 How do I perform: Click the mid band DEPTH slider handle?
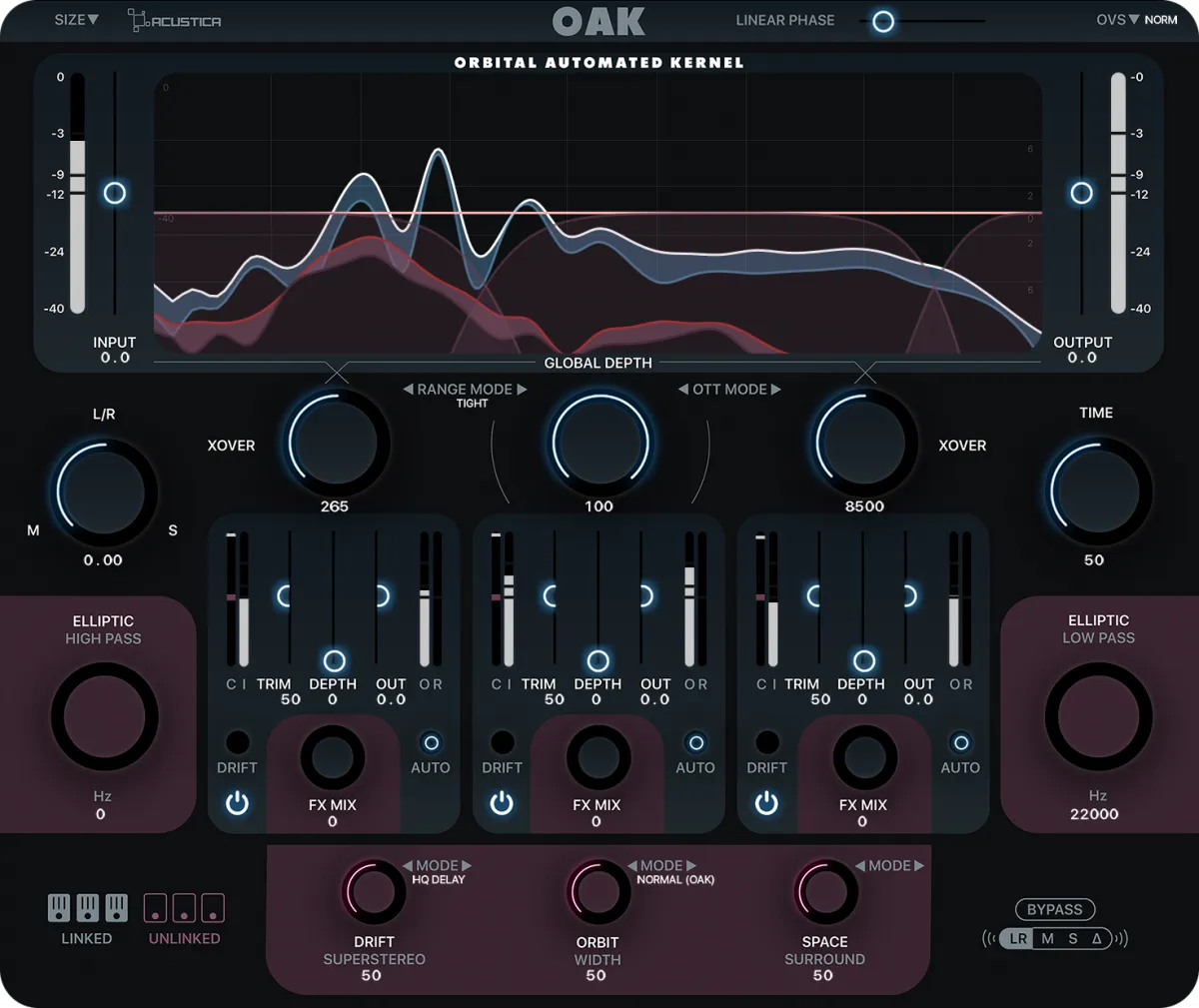click(598, 660)
